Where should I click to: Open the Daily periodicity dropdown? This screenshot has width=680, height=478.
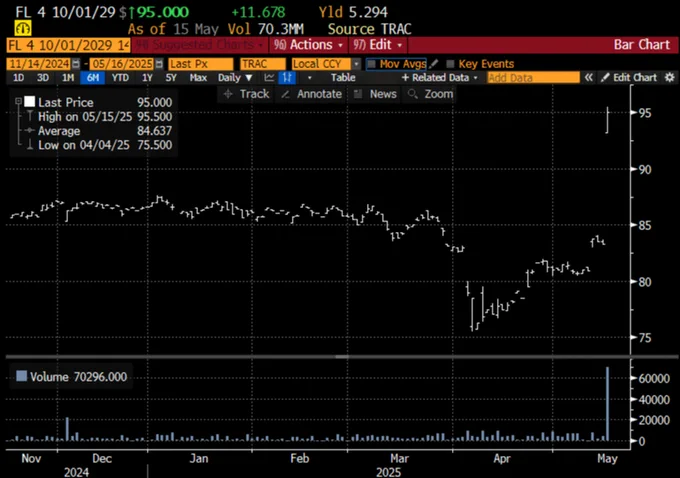pos(235,78)
